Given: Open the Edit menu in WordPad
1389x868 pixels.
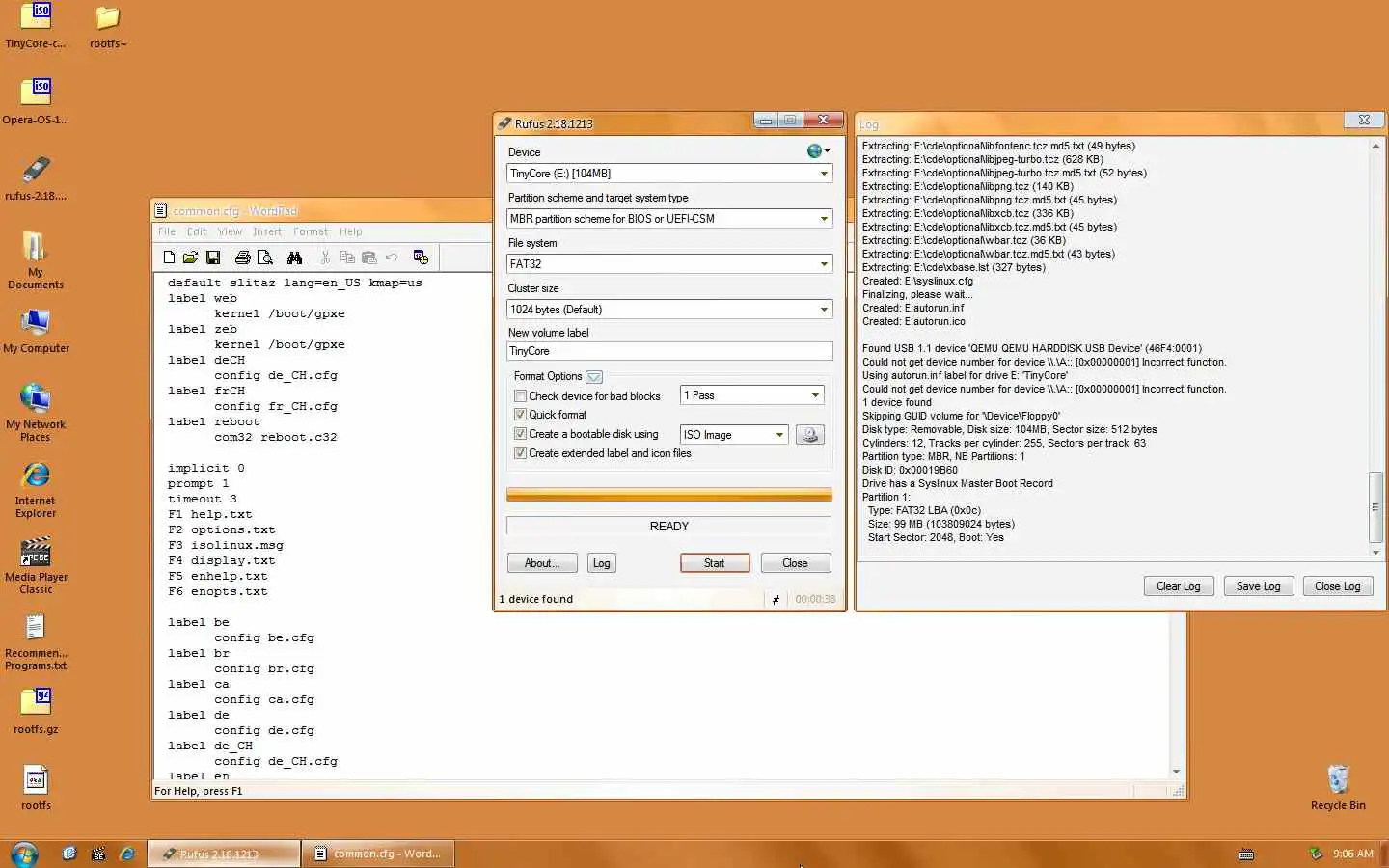Looking at the screenshot, I should click(x=197, y=232).
